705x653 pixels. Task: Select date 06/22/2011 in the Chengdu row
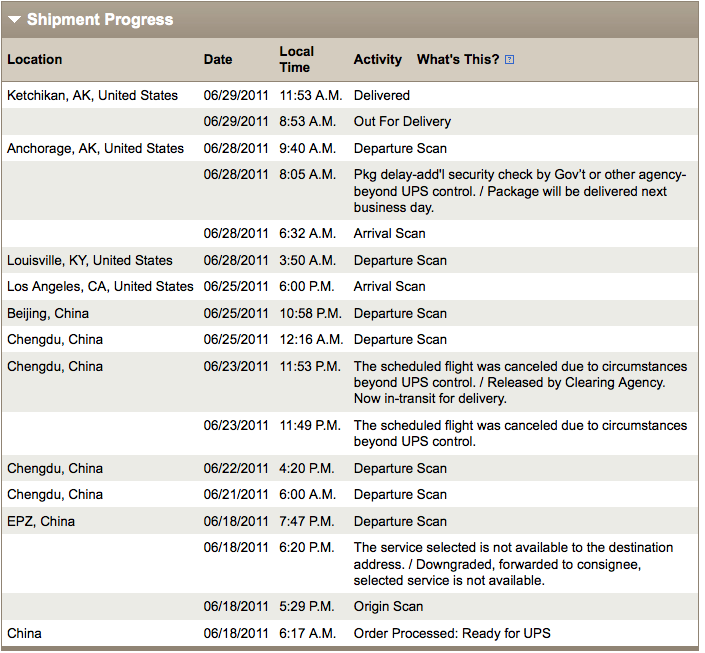tap(236, 469)
